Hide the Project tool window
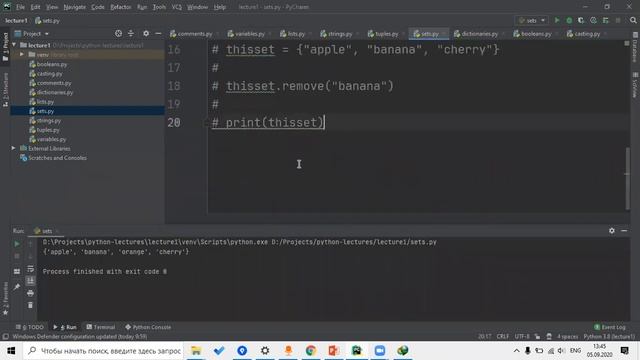This screenshot has height=360, width=640. 158,33
